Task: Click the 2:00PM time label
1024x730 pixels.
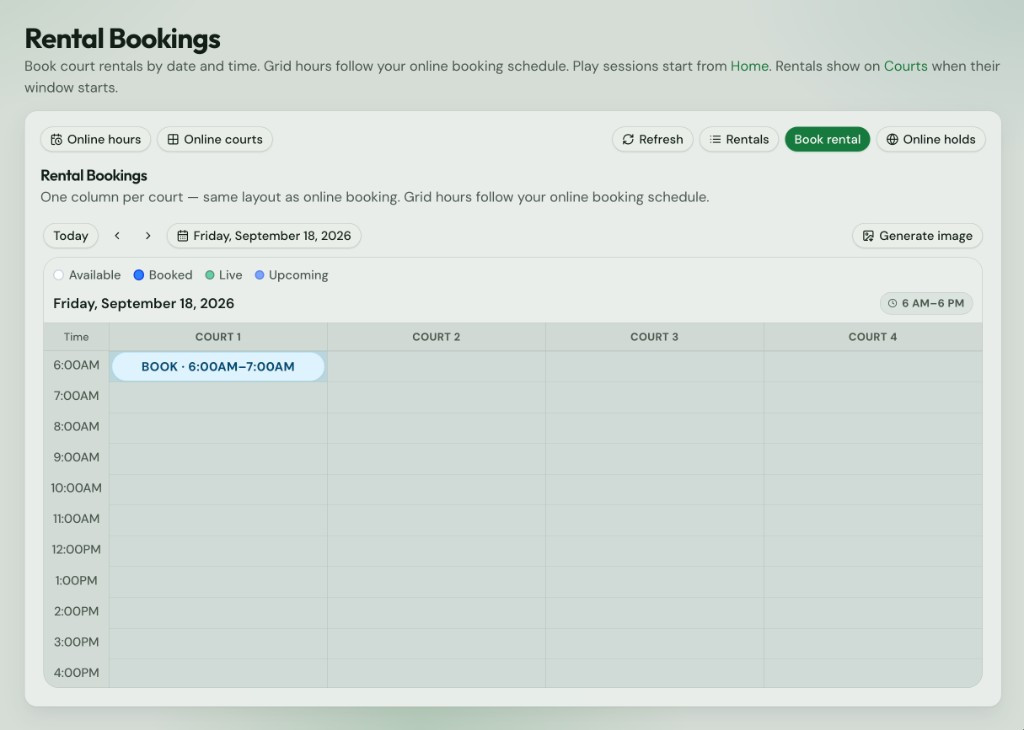Action: point(76,611)
